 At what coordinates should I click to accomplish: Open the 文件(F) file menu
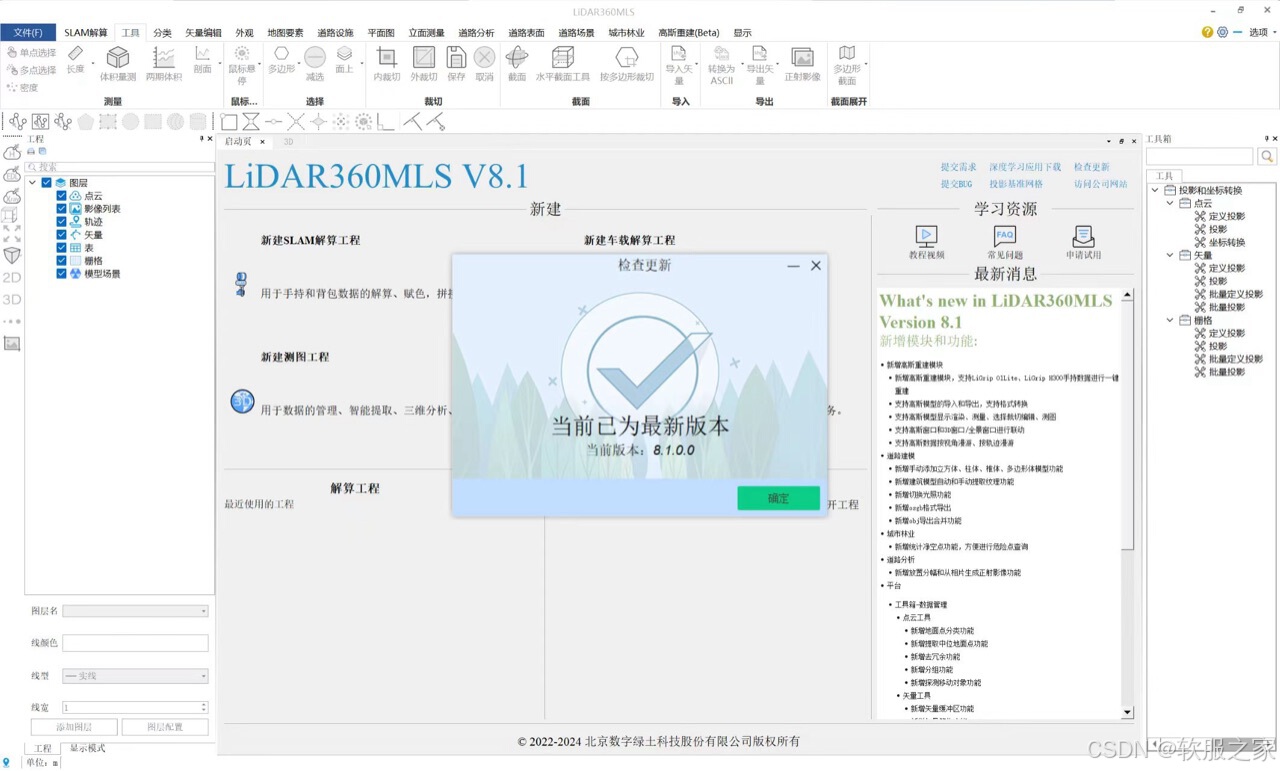(27, 33)
